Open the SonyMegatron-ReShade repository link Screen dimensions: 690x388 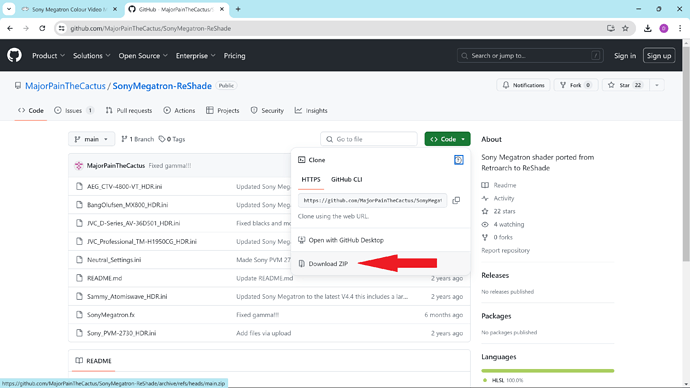[162, 86]
